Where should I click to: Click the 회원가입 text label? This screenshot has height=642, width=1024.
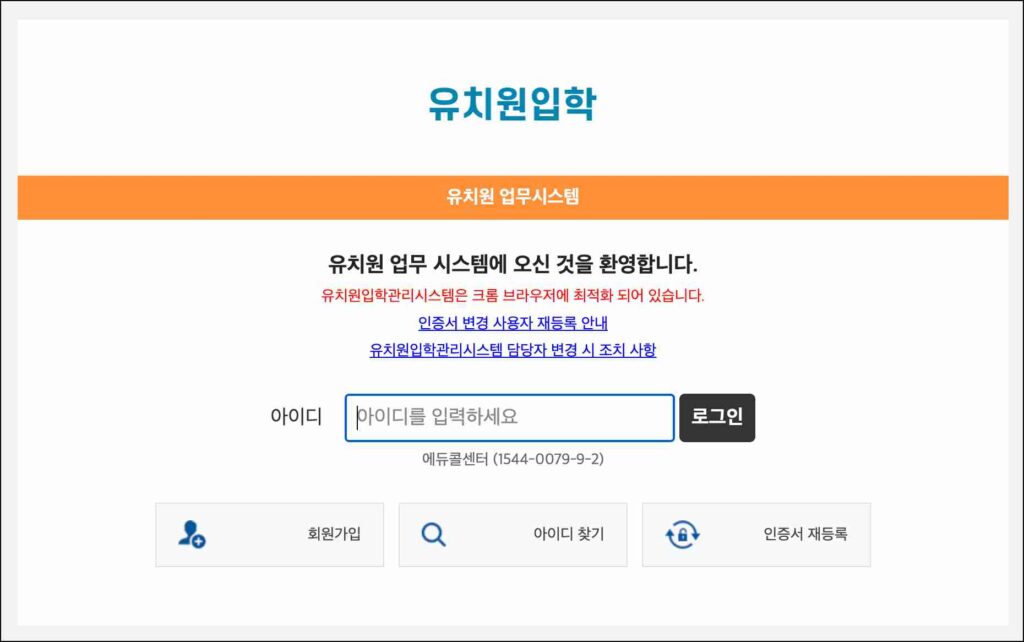(334, 535)
